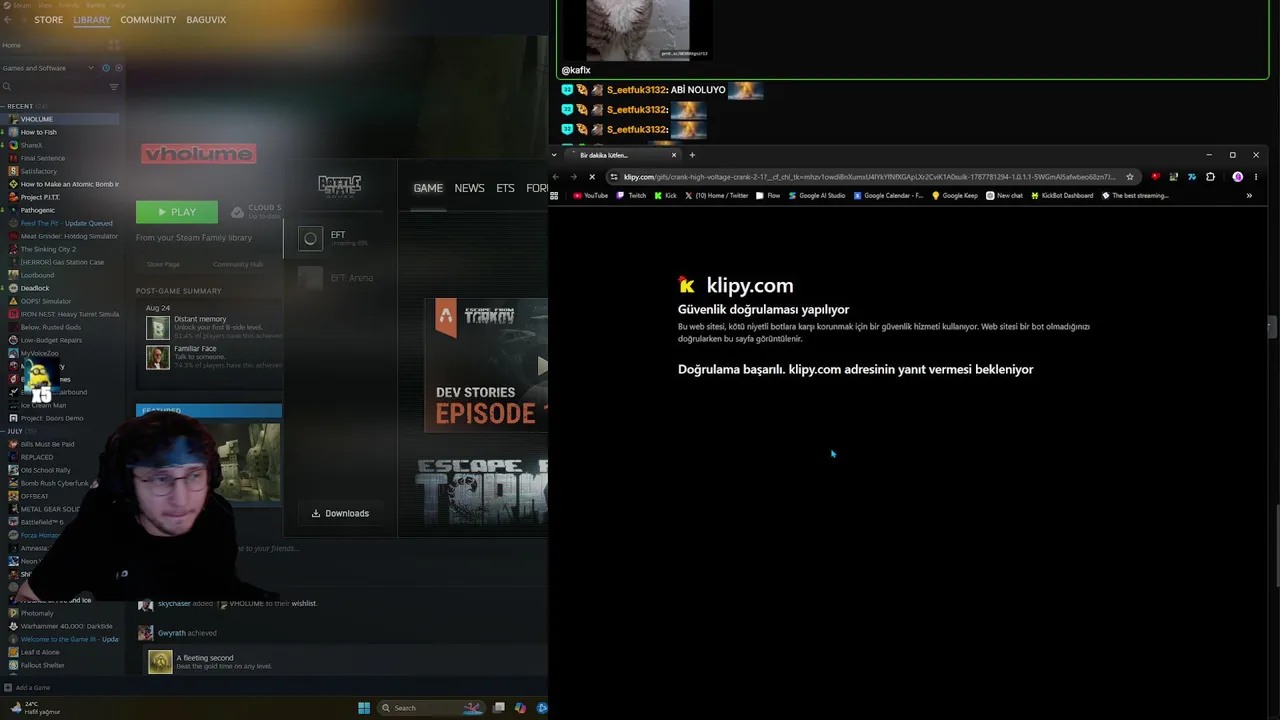
Task: Show more bookmarks with the chevron
Action: (x=1249, y=196)
